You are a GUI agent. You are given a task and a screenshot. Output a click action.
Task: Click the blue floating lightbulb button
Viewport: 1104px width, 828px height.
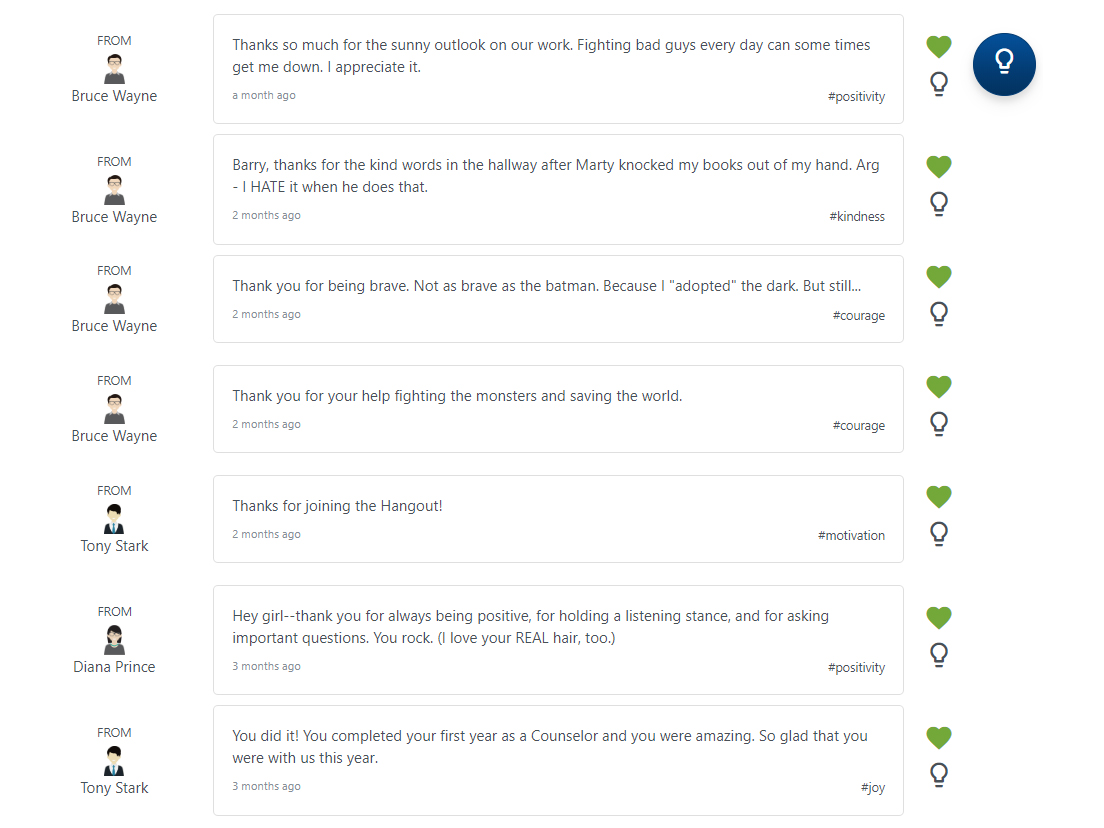click(x=1004, y=64)
